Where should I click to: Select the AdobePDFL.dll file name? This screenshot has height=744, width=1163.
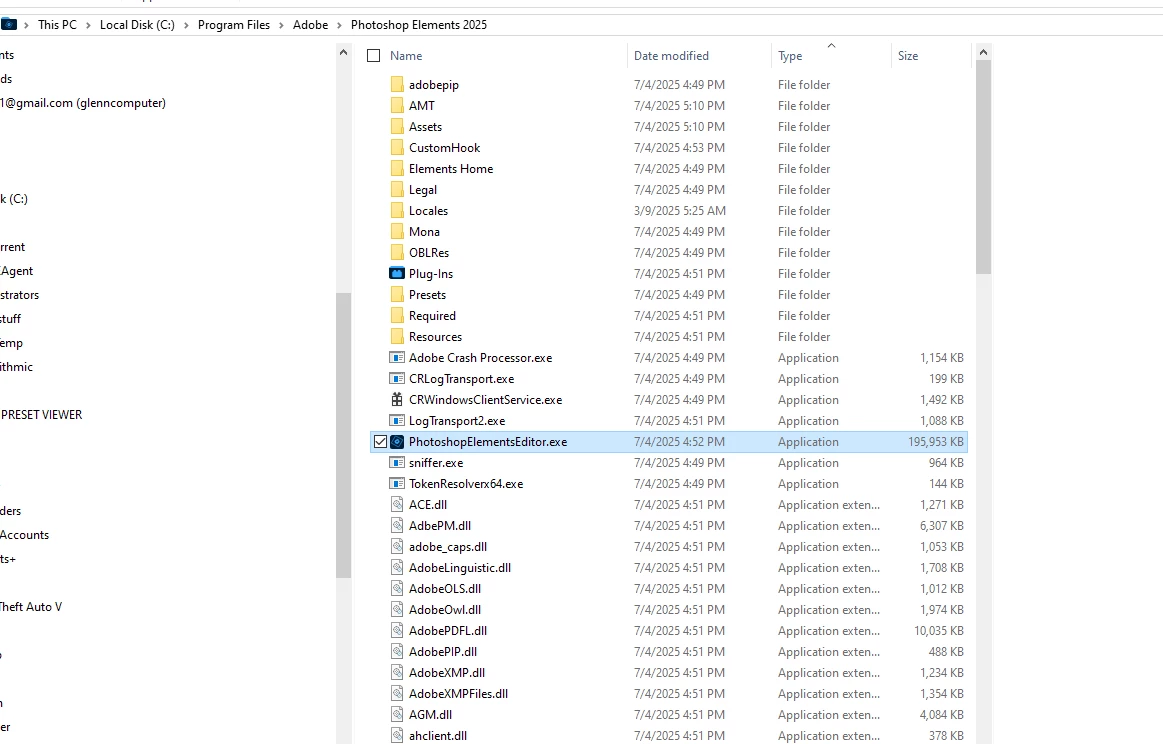click(448, 631)
